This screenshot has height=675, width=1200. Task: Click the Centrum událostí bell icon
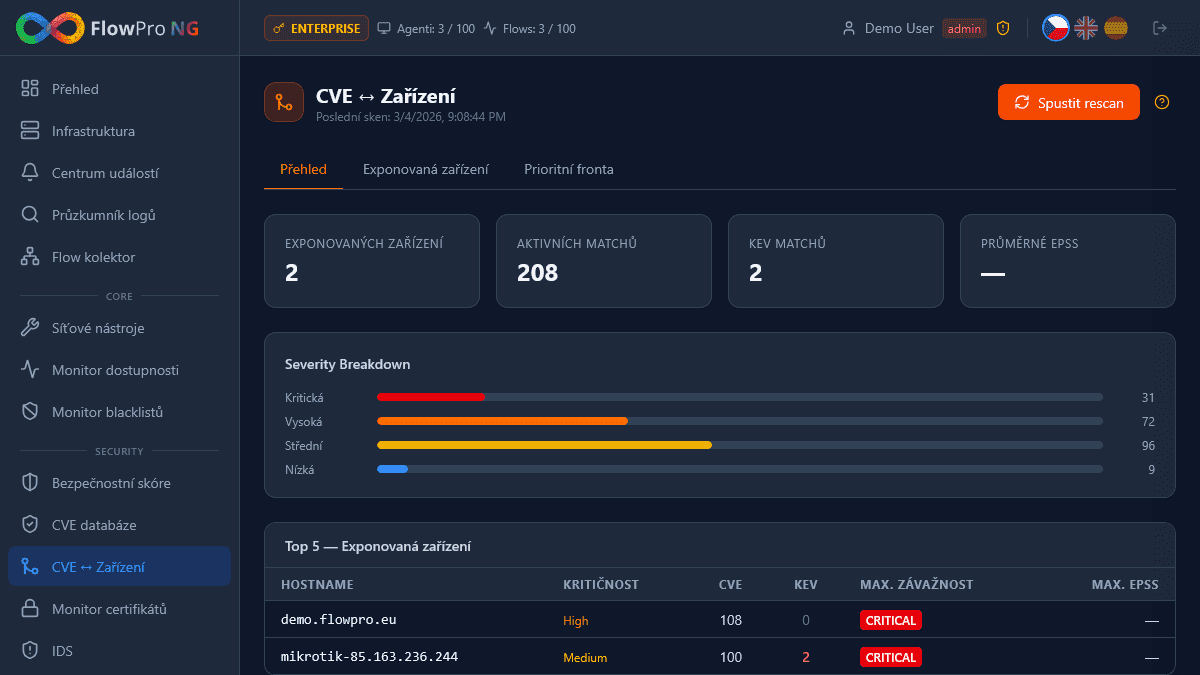(x=30, y=172)
